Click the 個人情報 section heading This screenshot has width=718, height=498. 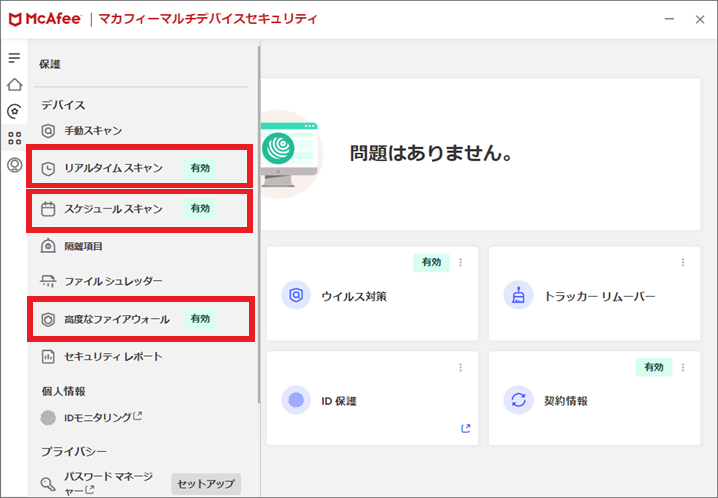point(63,391)
